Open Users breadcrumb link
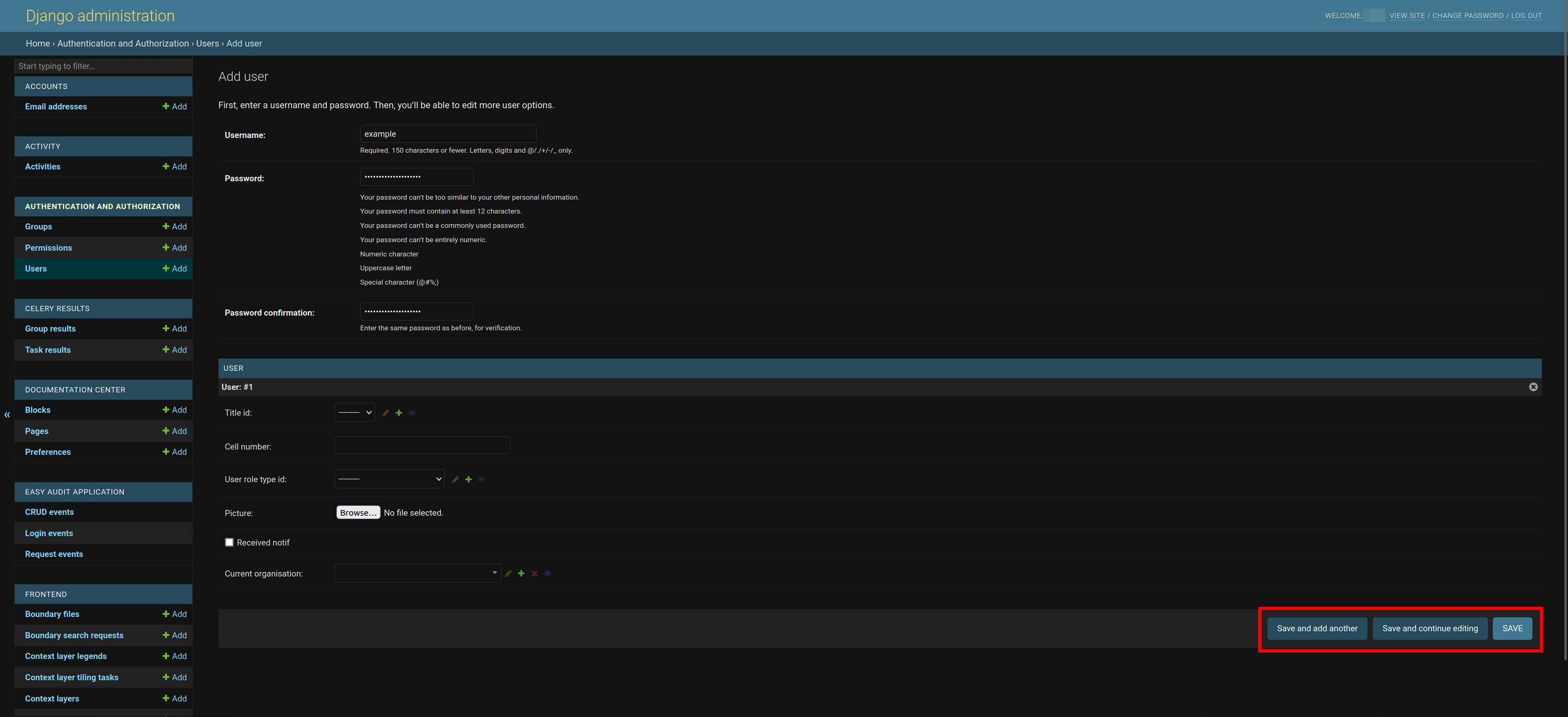This screenshot has height=717, width=1568. click(x=207, y=44)
